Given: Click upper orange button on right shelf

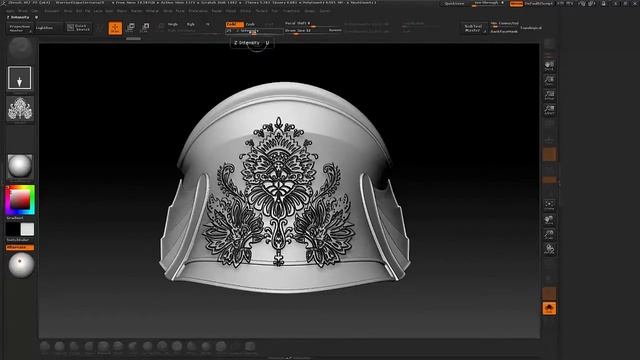Looking at the screenshot, I should pos(549,155).
